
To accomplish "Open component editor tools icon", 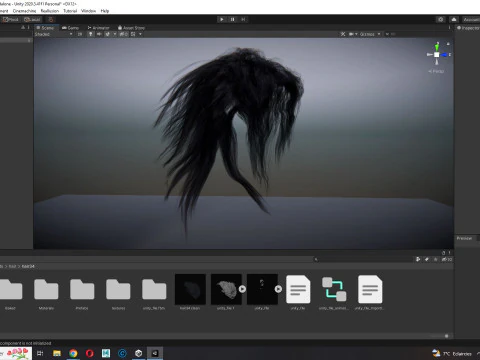I will coord(343,34).
